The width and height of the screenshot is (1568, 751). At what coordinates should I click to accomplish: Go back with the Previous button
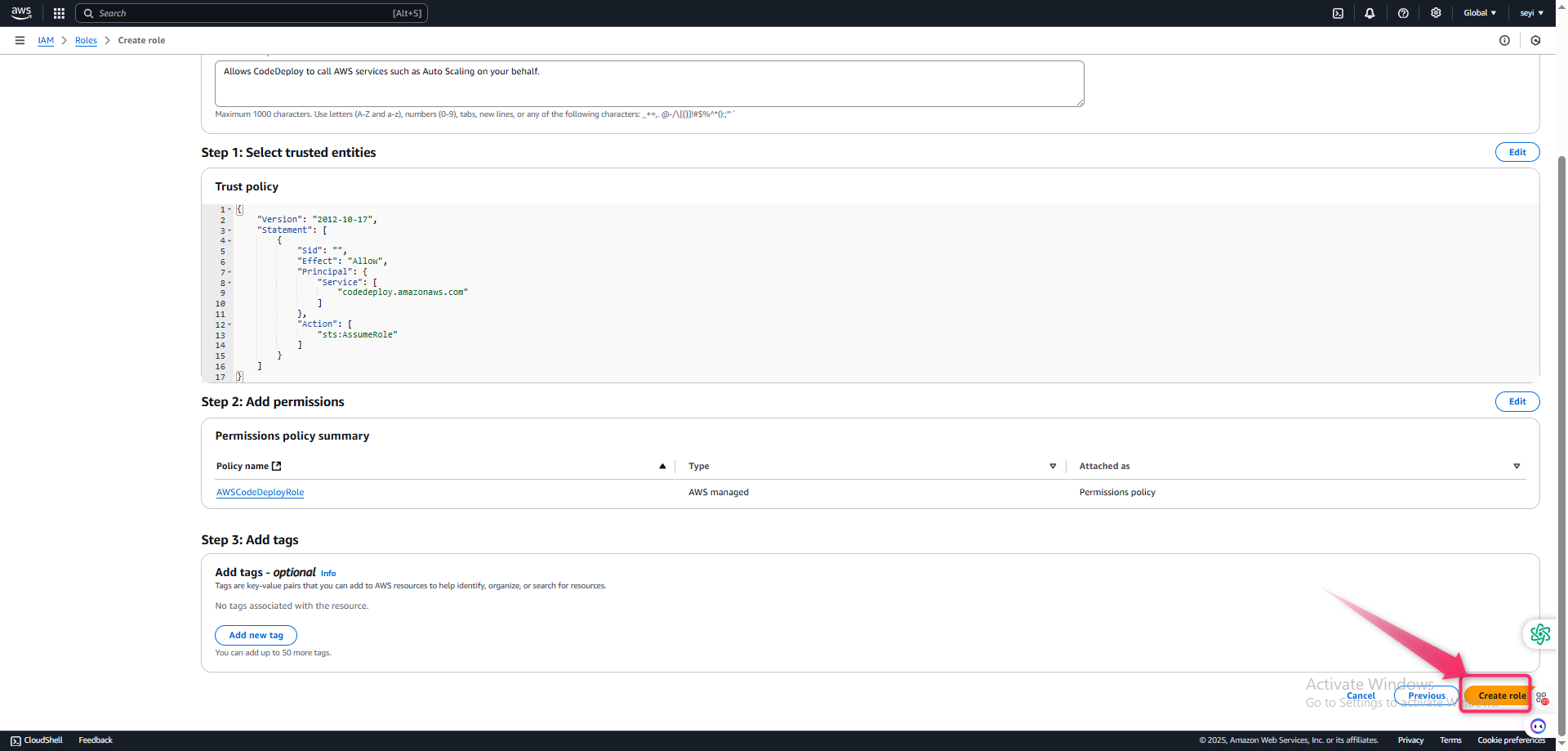(1427, 695)
